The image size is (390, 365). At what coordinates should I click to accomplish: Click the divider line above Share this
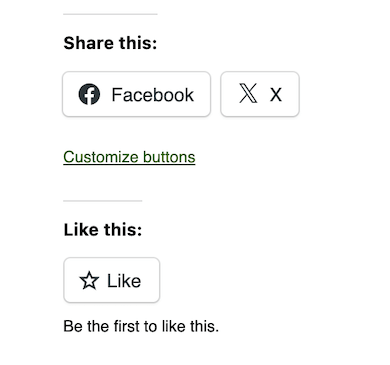[x=110, y=14]
